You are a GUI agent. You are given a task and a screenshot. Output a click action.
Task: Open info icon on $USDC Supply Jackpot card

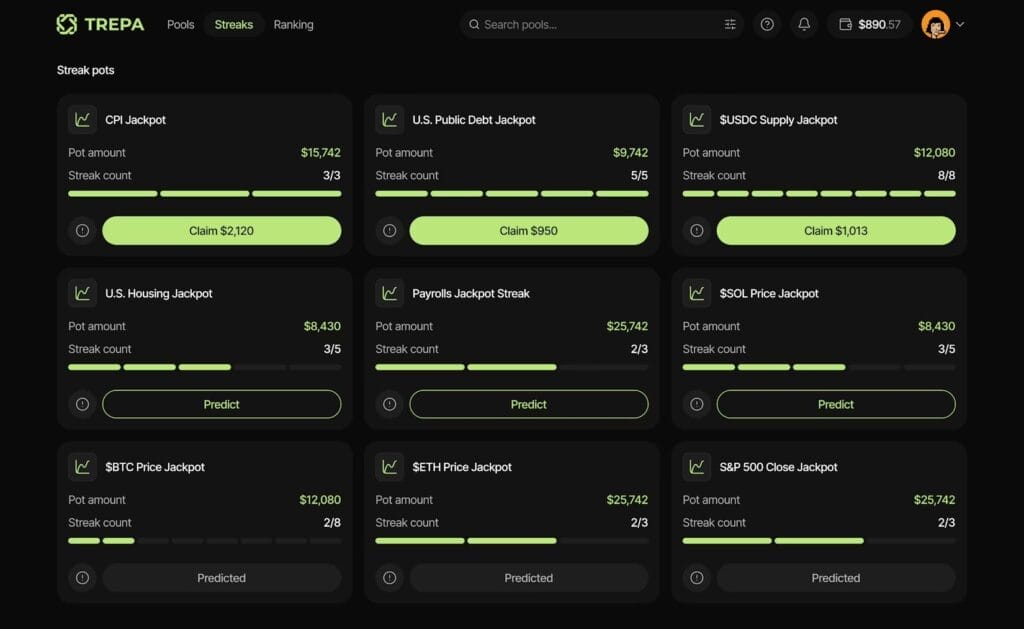click(697, 231)
